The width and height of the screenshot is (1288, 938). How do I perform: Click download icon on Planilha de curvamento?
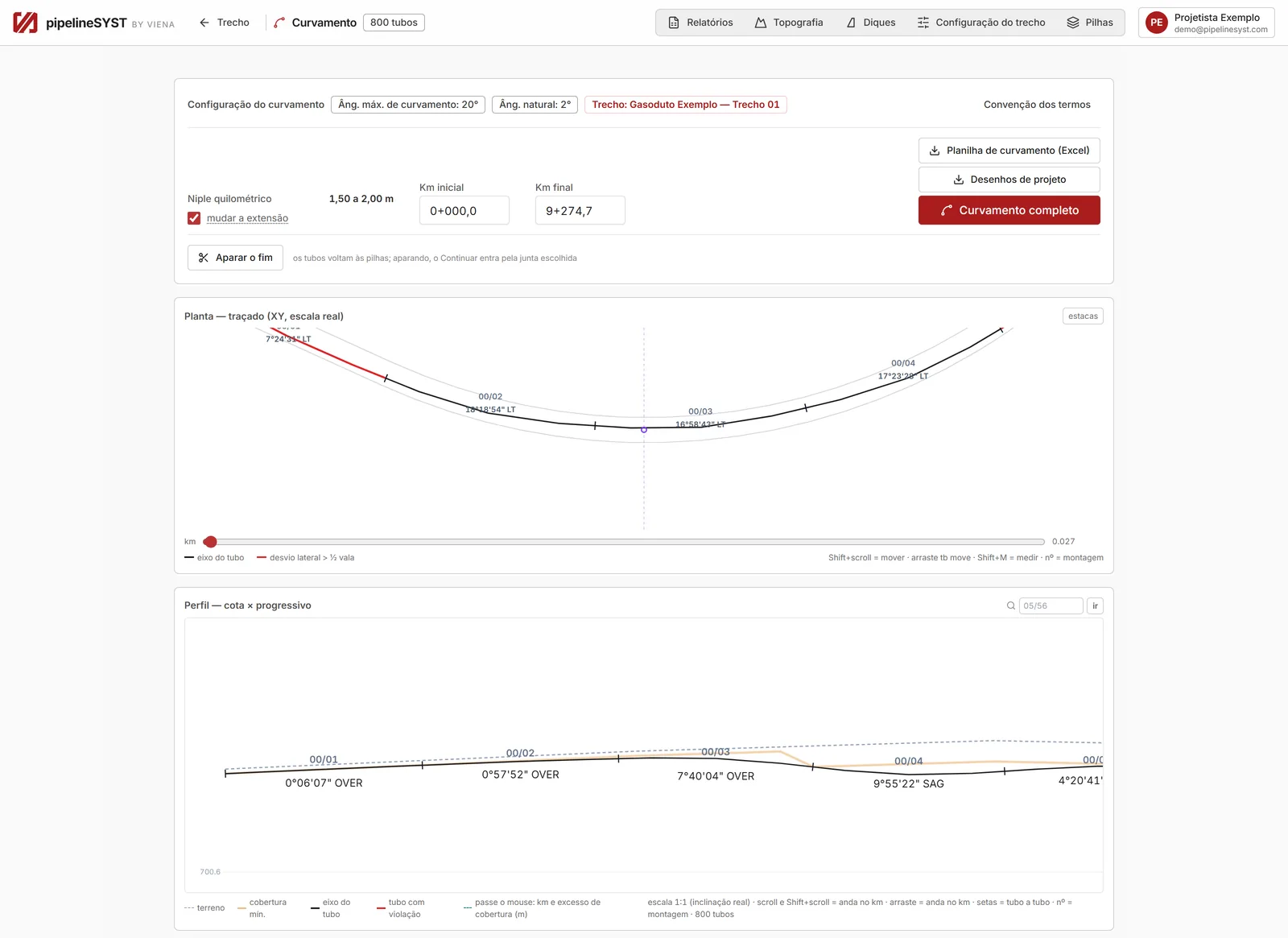click(935, 151)
